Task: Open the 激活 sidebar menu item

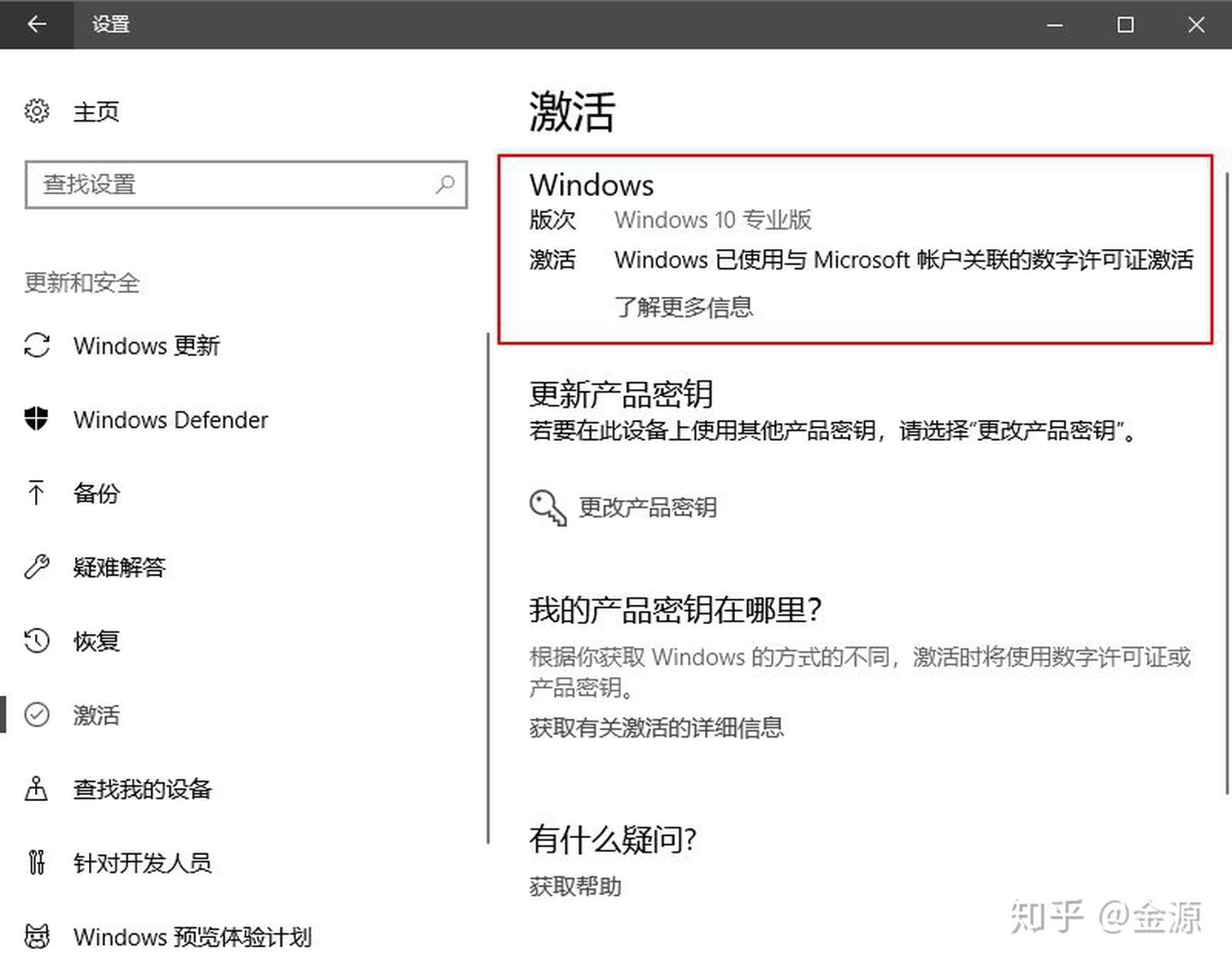Action: tap(96, 715)
